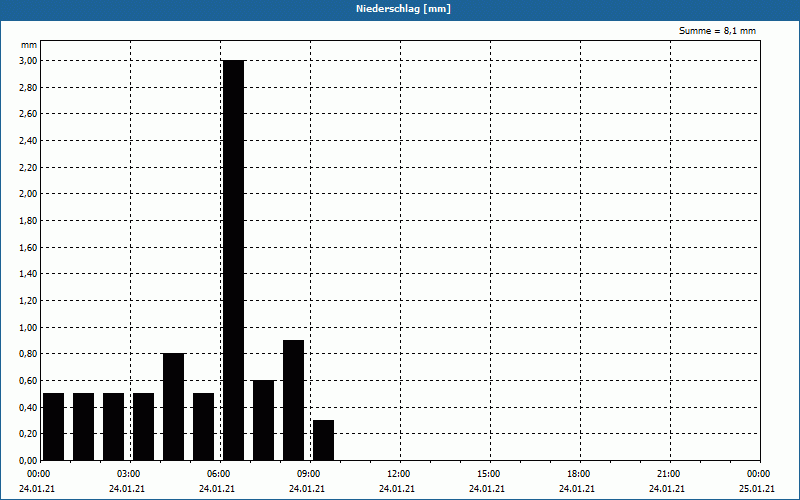Select the 1,00 y-axis label
800x500 pixels.
pos(28,327)
